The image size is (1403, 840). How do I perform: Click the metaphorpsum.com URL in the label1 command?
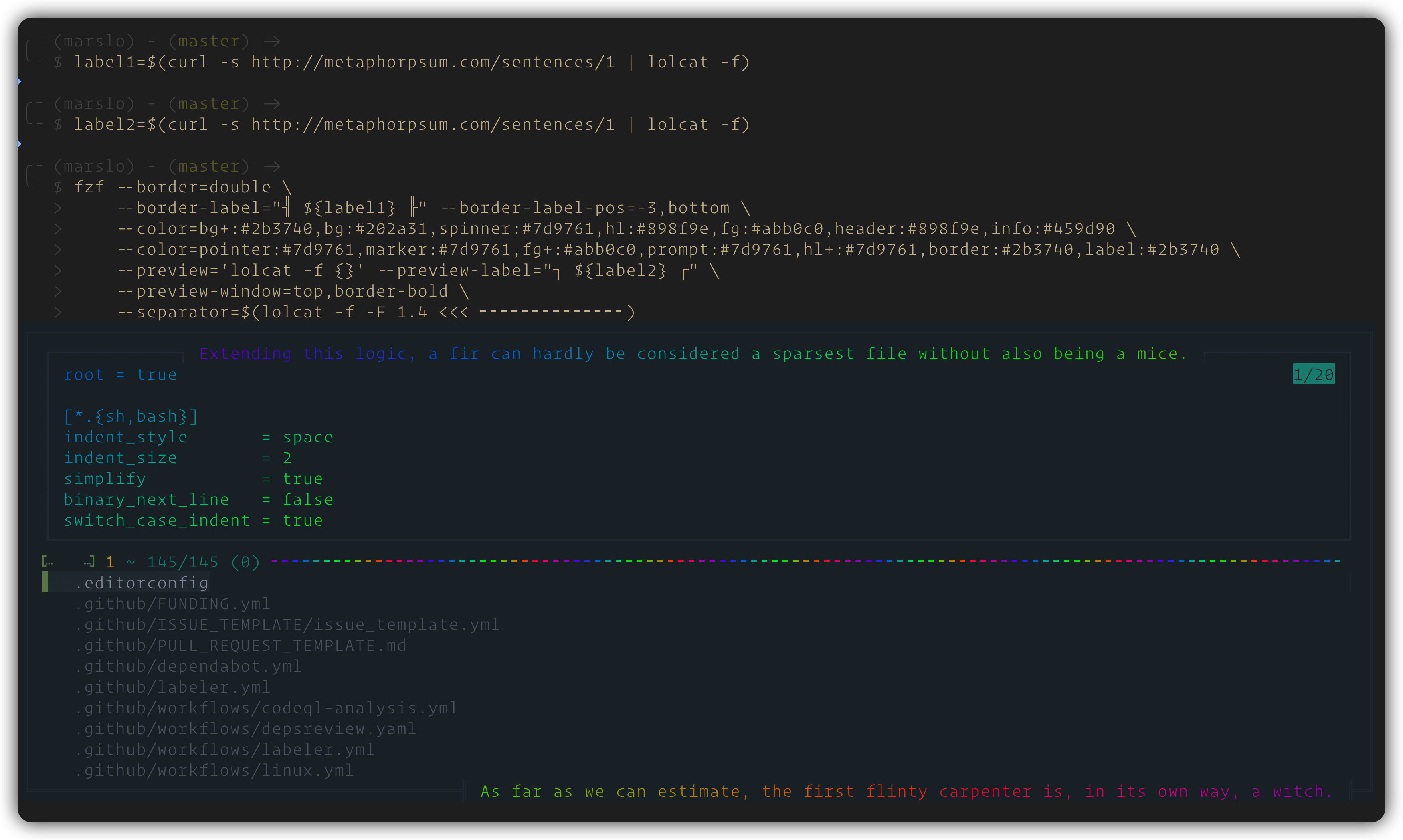point(433,62)
